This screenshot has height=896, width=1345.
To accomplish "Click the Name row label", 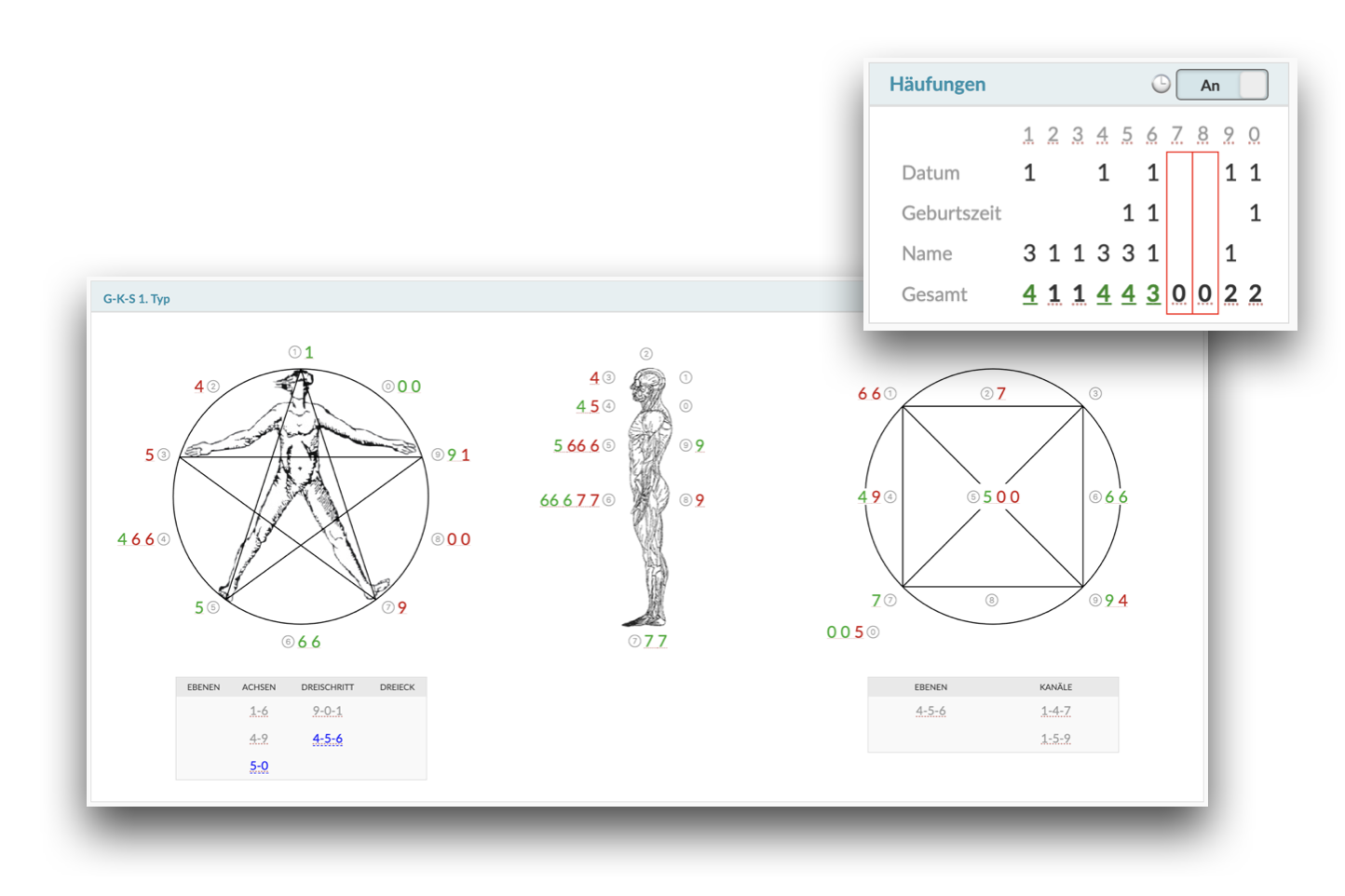I will pyautogui.click(x=927, y=253).
